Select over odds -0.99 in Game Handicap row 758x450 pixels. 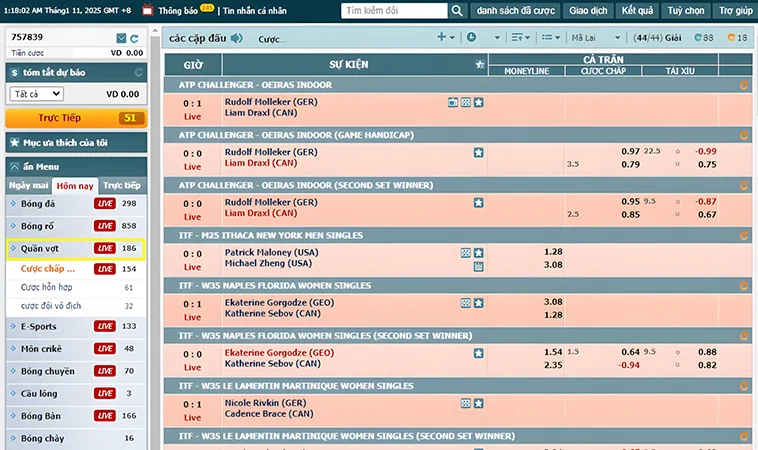706,151
